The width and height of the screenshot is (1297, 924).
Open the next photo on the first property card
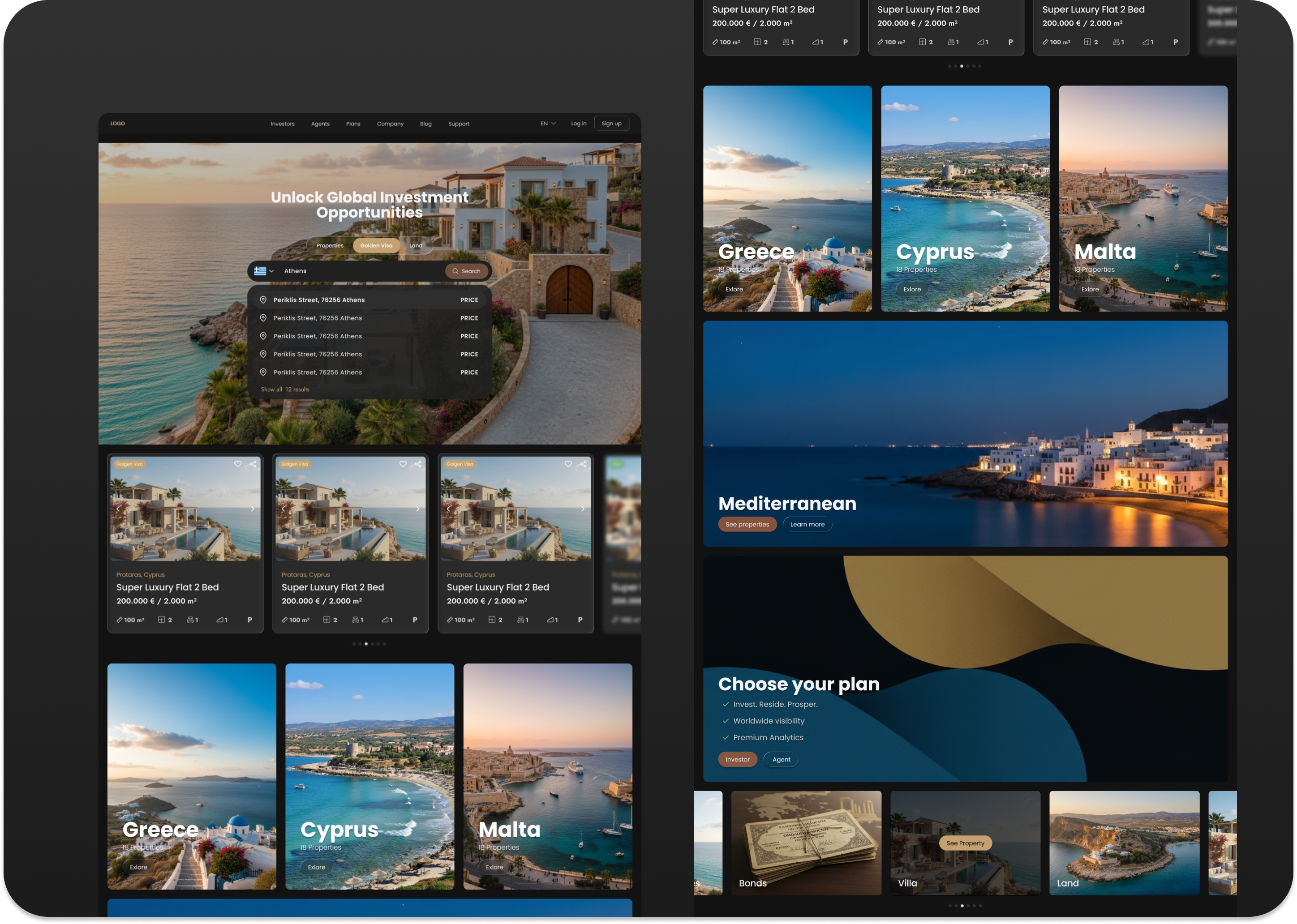click(252, 509)
